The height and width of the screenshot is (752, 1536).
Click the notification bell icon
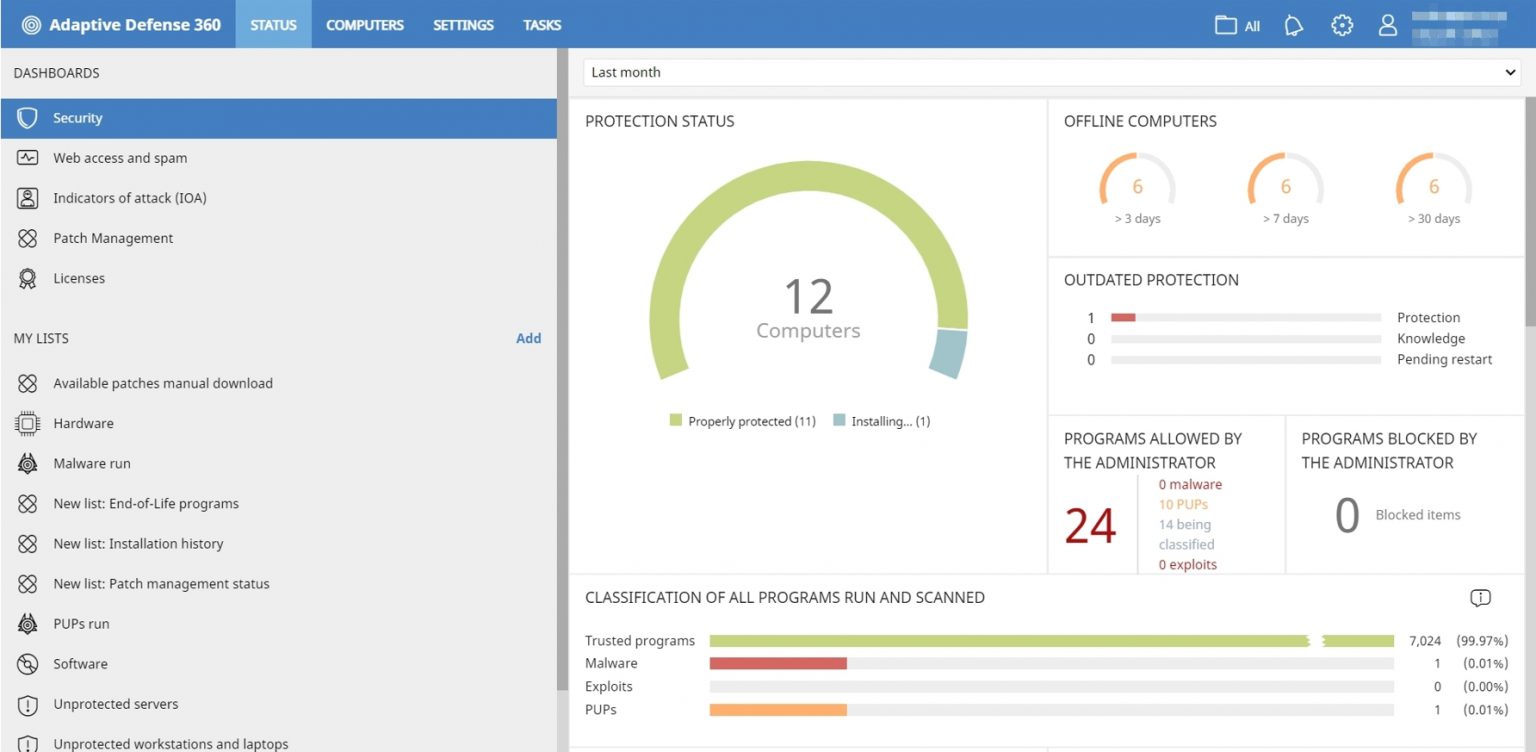pos(1293,25)
